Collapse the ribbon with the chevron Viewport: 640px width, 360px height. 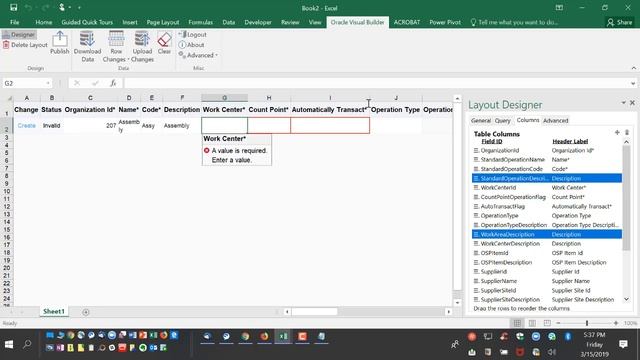tap(634, 68)
